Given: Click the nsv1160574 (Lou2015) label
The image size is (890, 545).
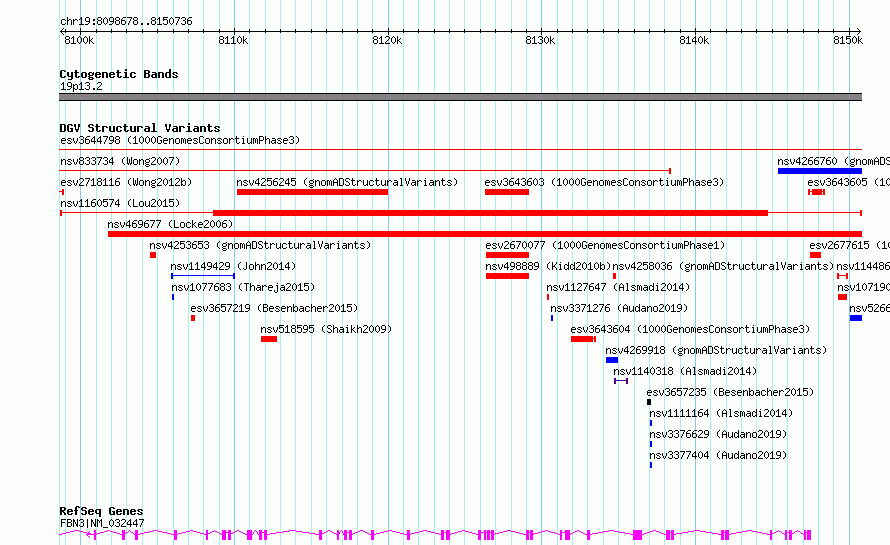Looking at the screenshot, I should pyautogui.click(x=120, y=203).
